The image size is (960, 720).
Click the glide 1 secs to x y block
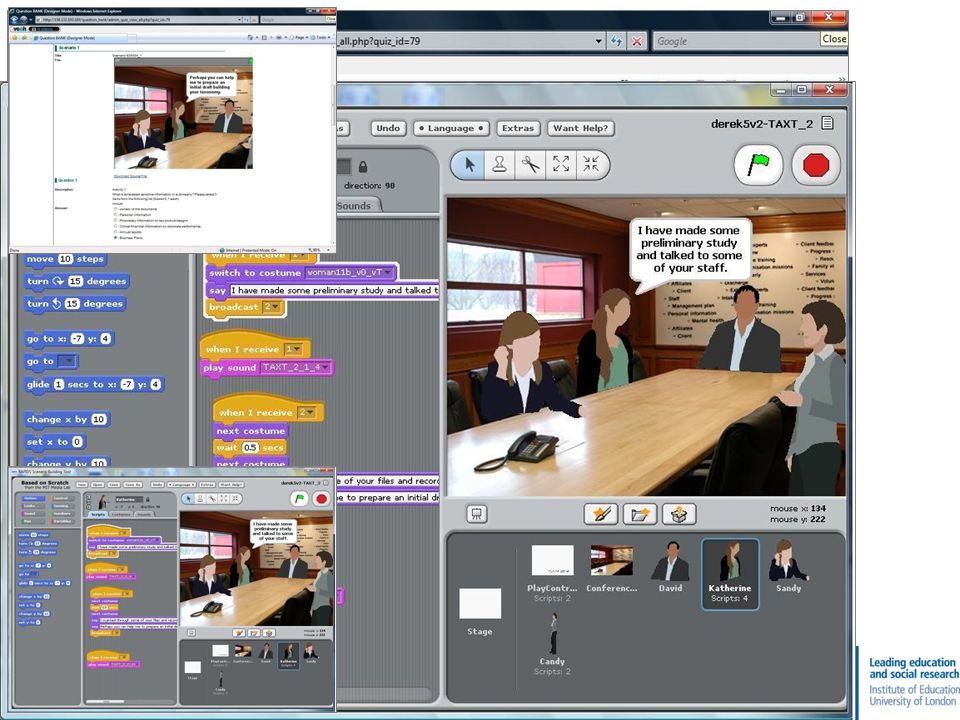[x=94, y=384]
